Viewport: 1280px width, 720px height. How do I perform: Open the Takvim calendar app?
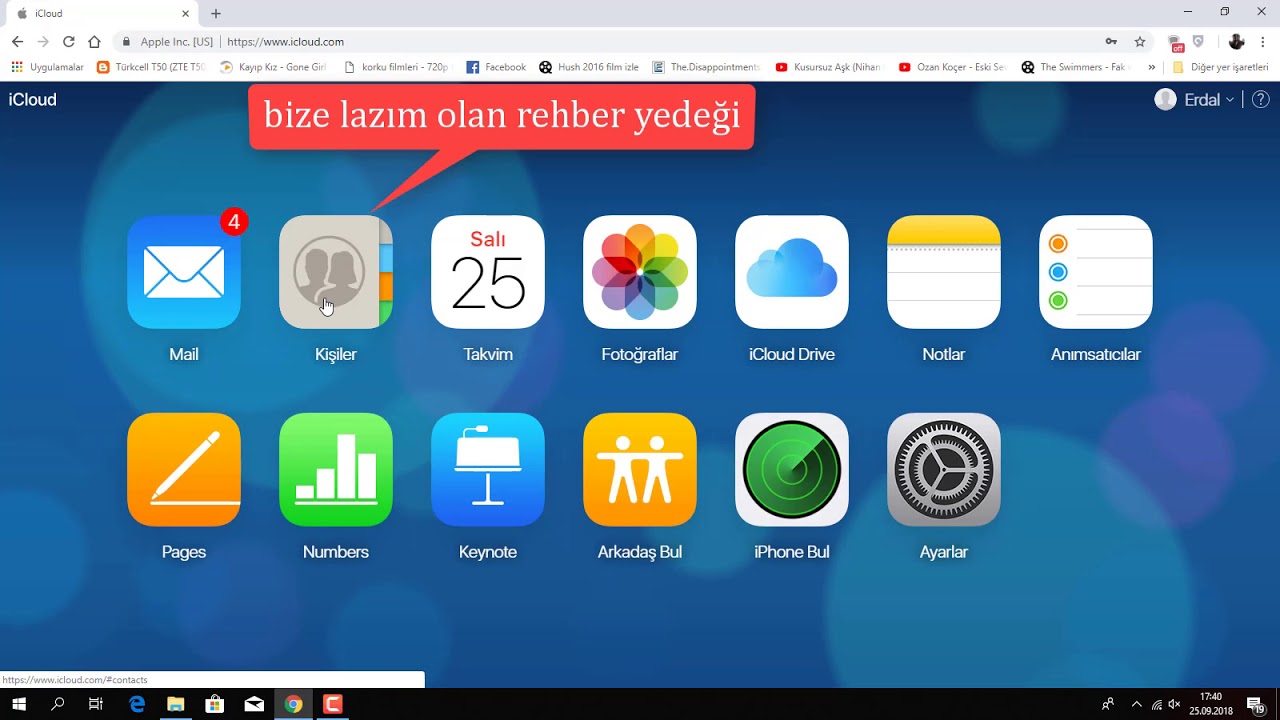click(x=488, y=272)
